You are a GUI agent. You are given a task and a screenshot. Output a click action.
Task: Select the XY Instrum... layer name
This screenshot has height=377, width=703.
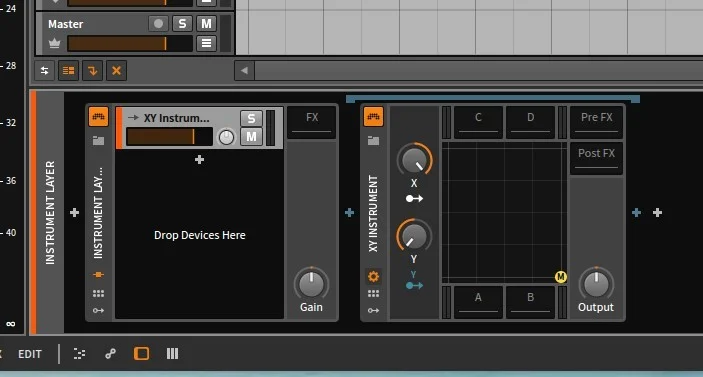[x=176, y=118]
